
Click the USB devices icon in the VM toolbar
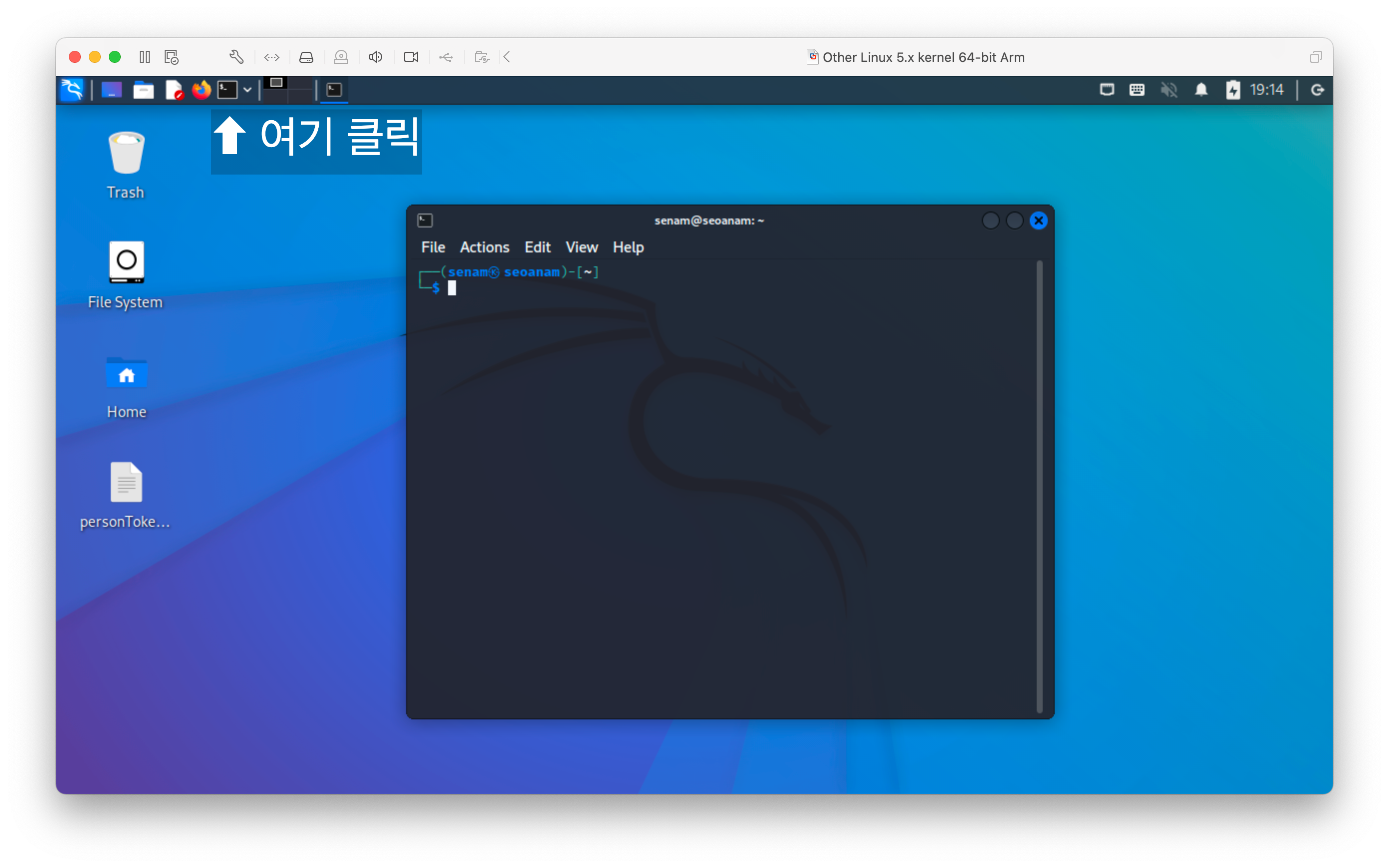click(x=446, y=57)
